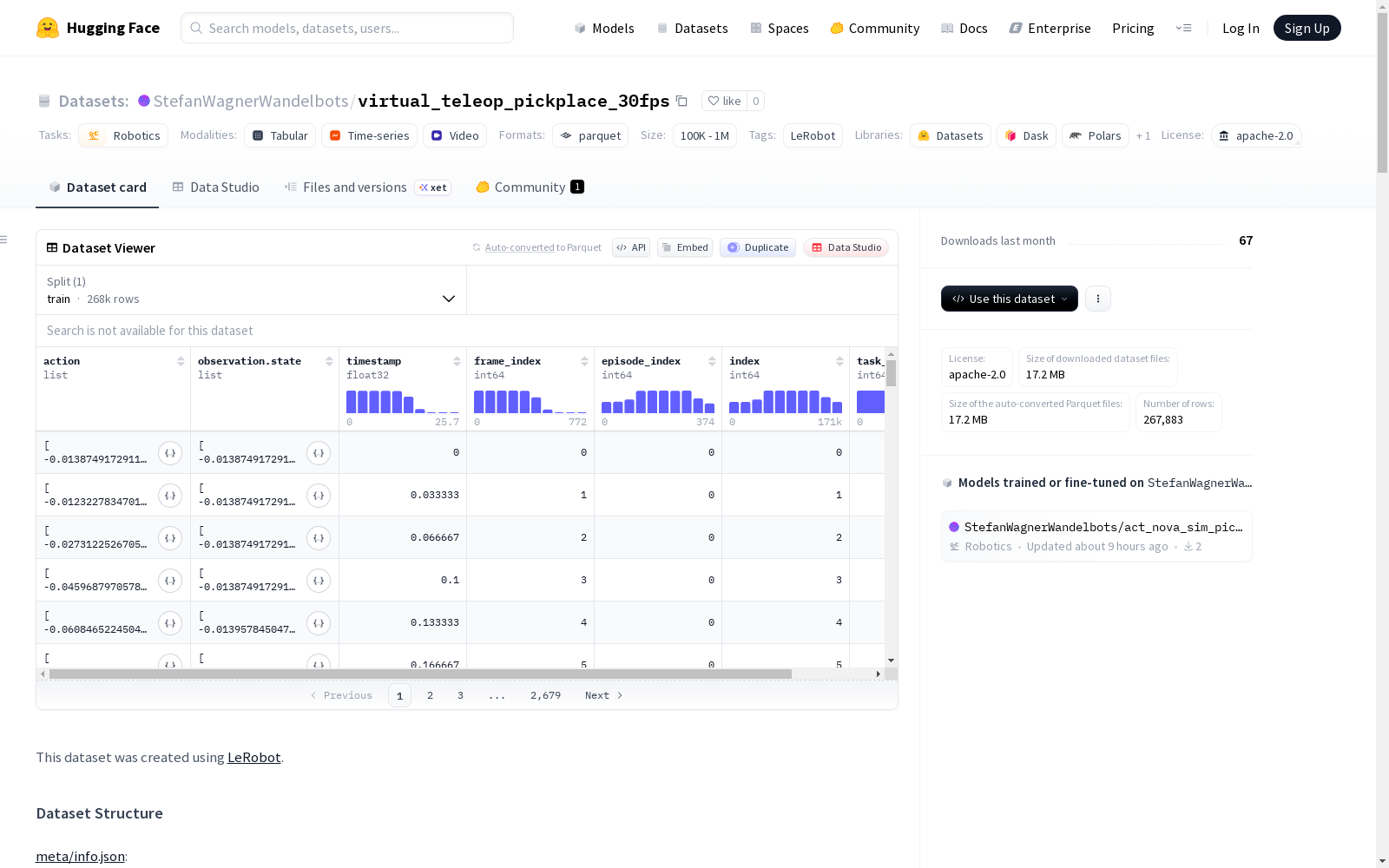Open the LeRobot link in the description
This screenshot has width=1389, height=868.
pyautogui.click(x=253, y=758)
